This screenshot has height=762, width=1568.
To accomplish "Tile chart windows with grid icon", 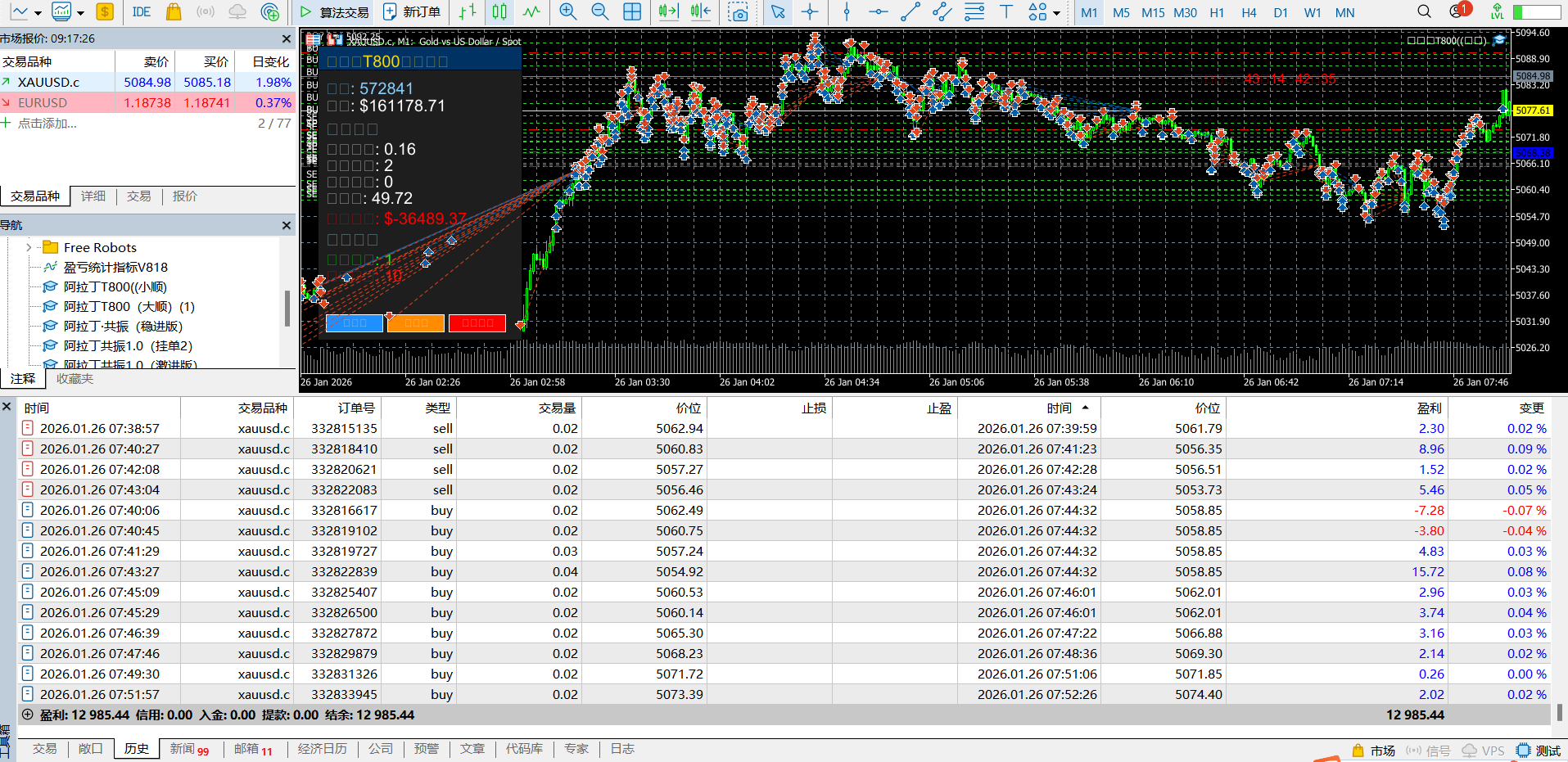I will 632,12.
